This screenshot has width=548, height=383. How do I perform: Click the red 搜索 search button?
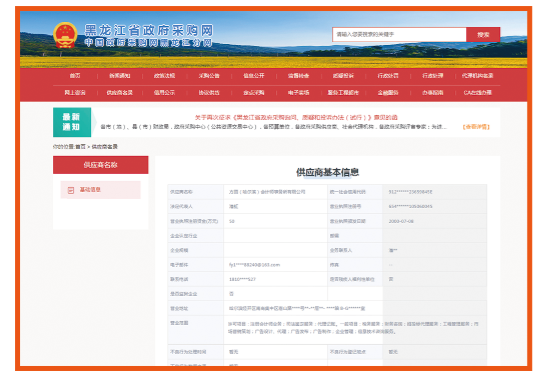483,35
